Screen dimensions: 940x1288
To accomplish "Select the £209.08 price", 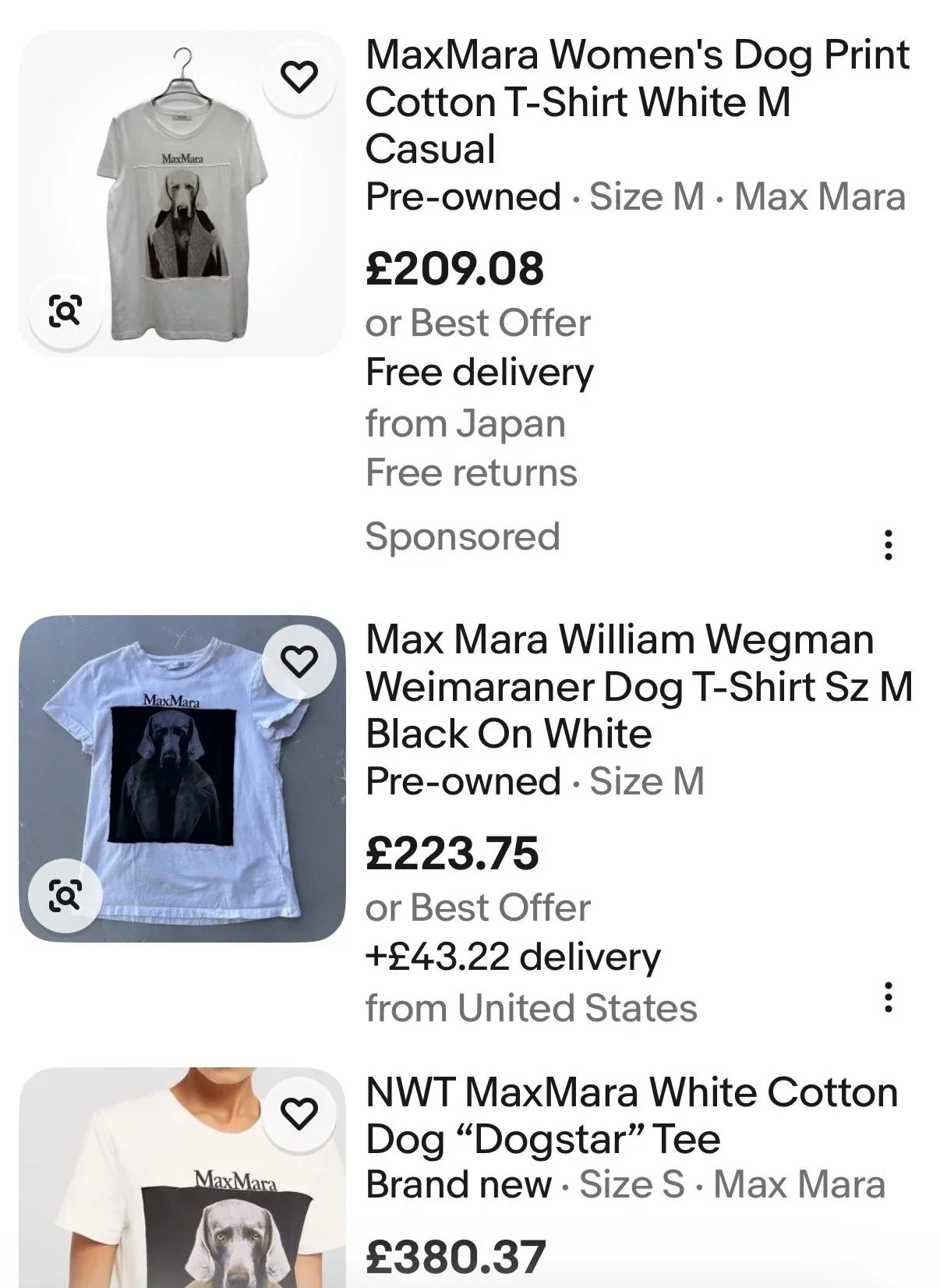I will 454,268.
